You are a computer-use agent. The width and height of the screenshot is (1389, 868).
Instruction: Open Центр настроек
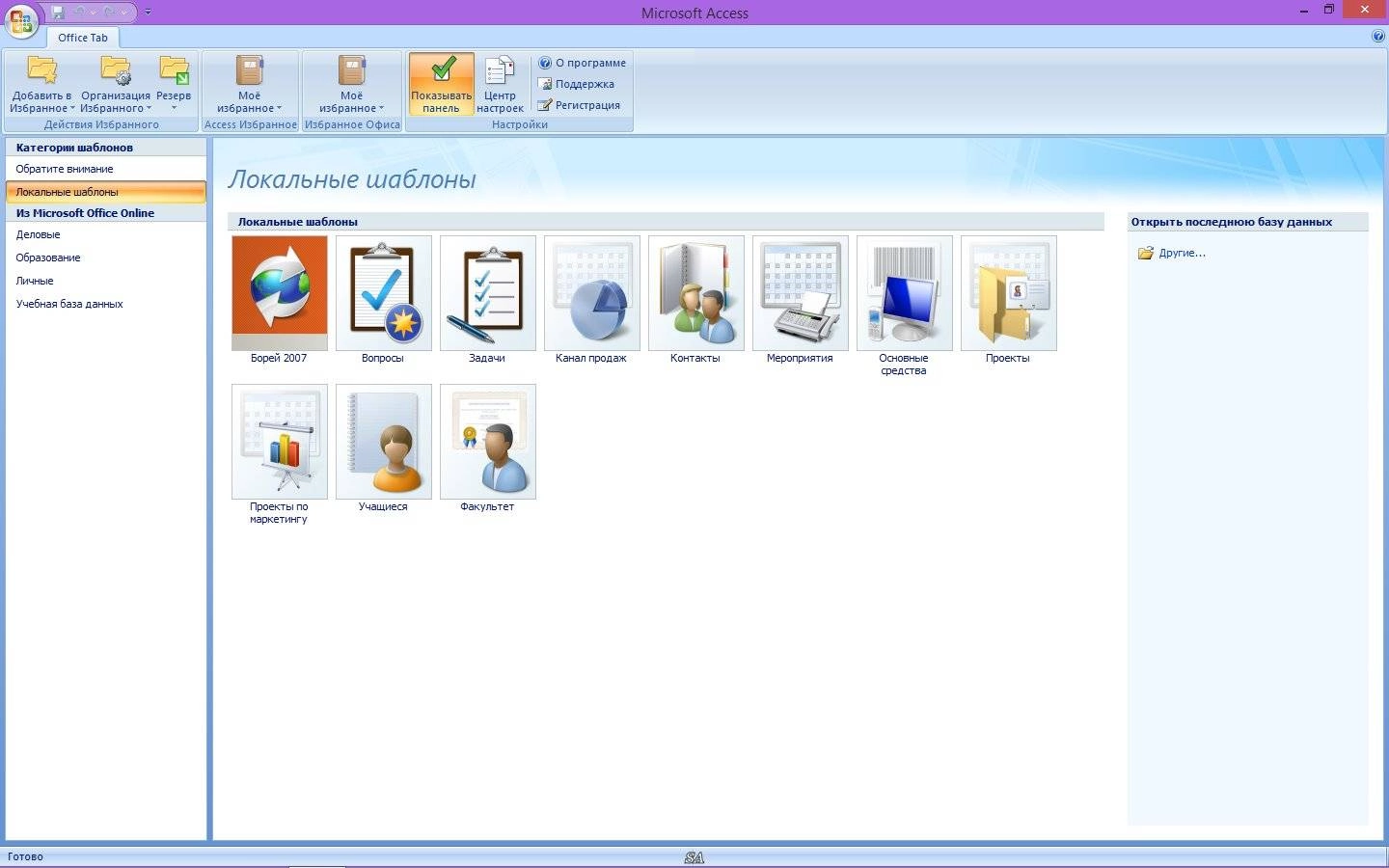pos(500,85)
